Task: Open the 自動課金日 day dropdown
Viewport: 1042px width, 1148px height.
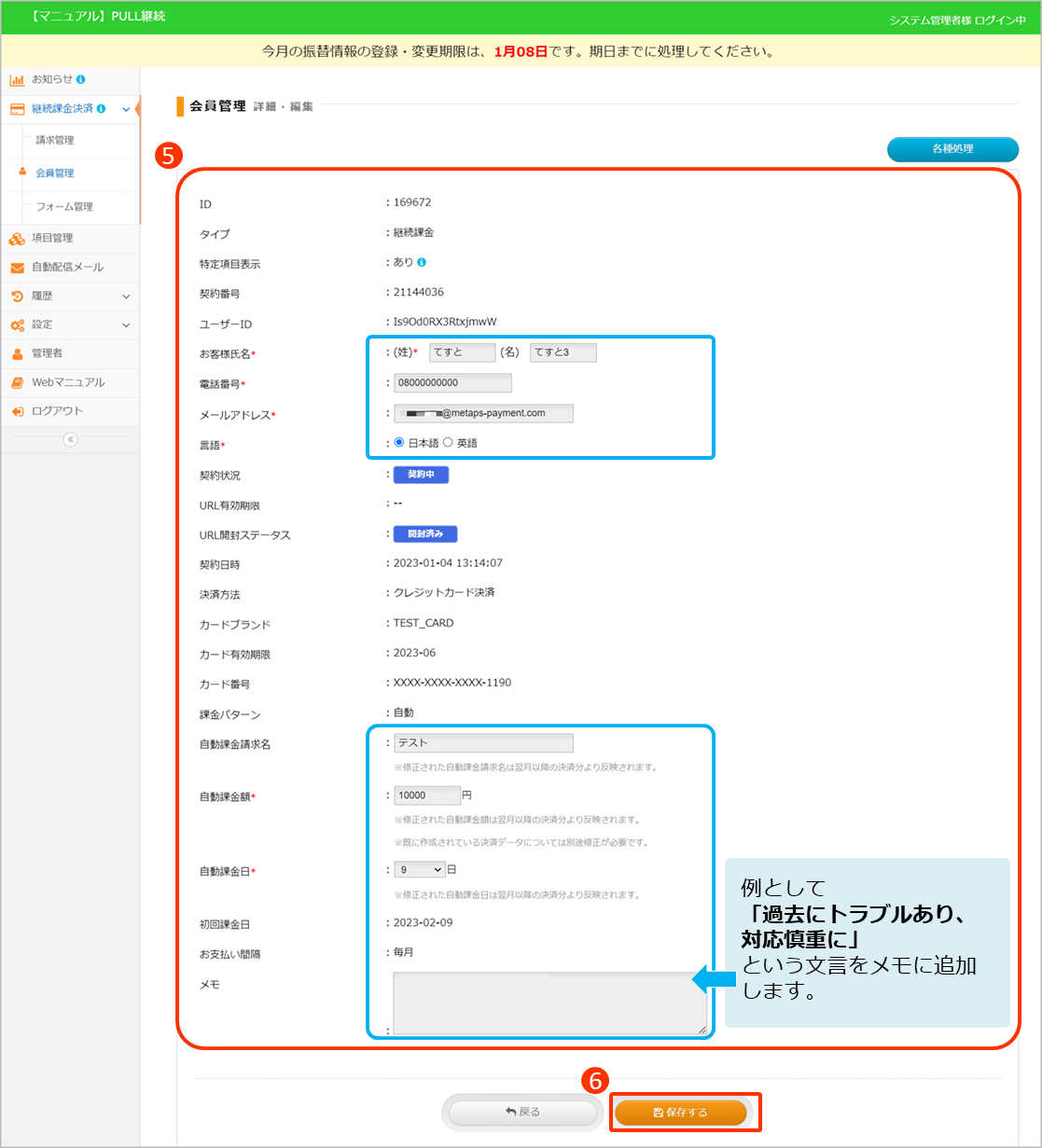Action: (420, 869)
